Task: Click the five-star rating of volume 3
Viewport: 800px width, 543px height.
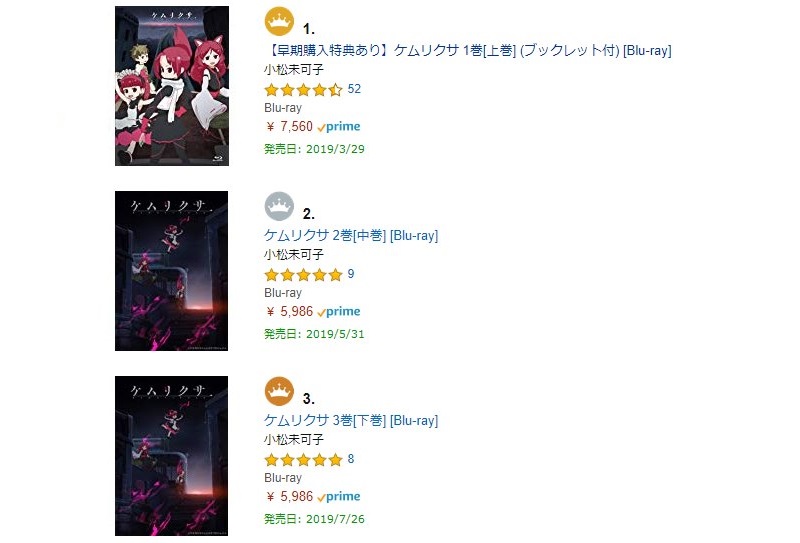Action: pyautogui.click(x=303, y=460)
